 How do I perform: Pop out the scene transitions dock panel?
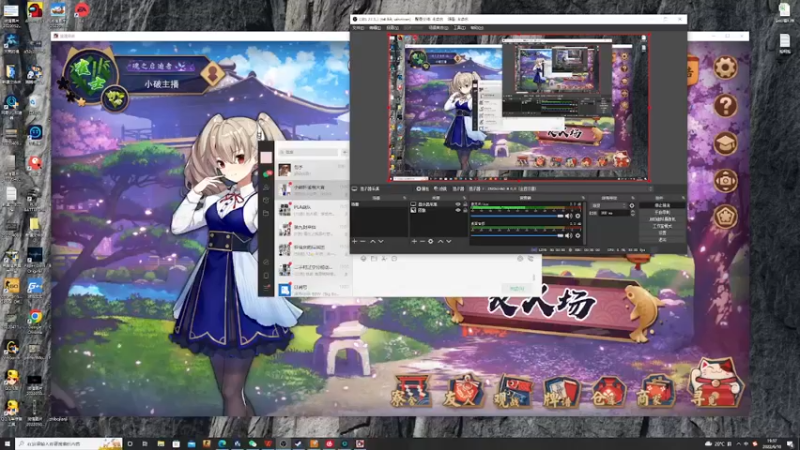(x=633, y=198)
